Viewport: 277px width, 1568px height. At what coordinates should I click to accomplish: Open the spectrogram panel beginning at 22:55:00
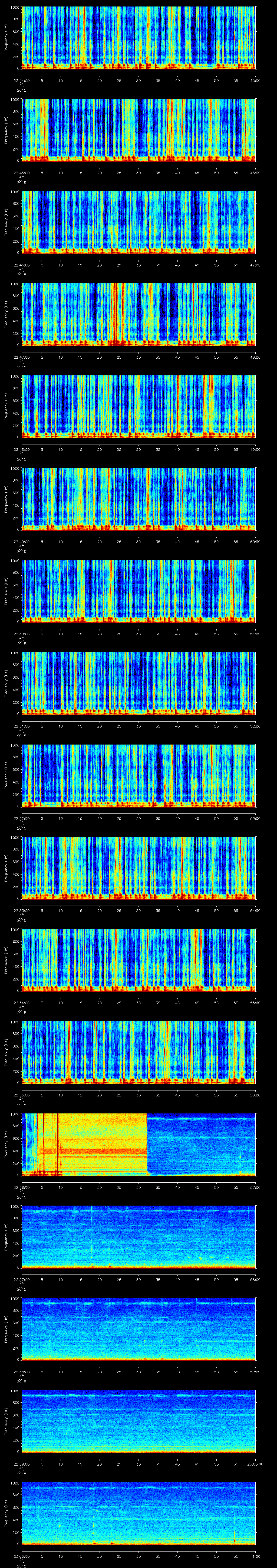139,1052
